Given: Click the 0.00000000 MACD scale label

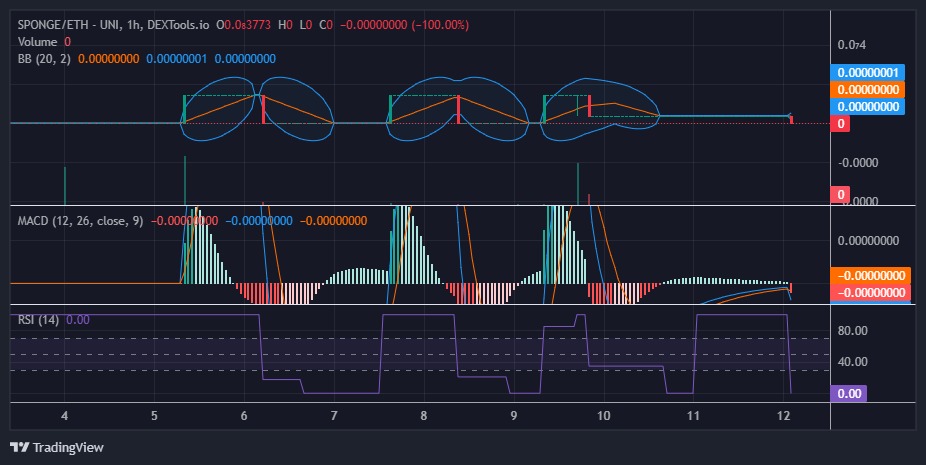Looking at the screenshot, I should click(868, 240).
